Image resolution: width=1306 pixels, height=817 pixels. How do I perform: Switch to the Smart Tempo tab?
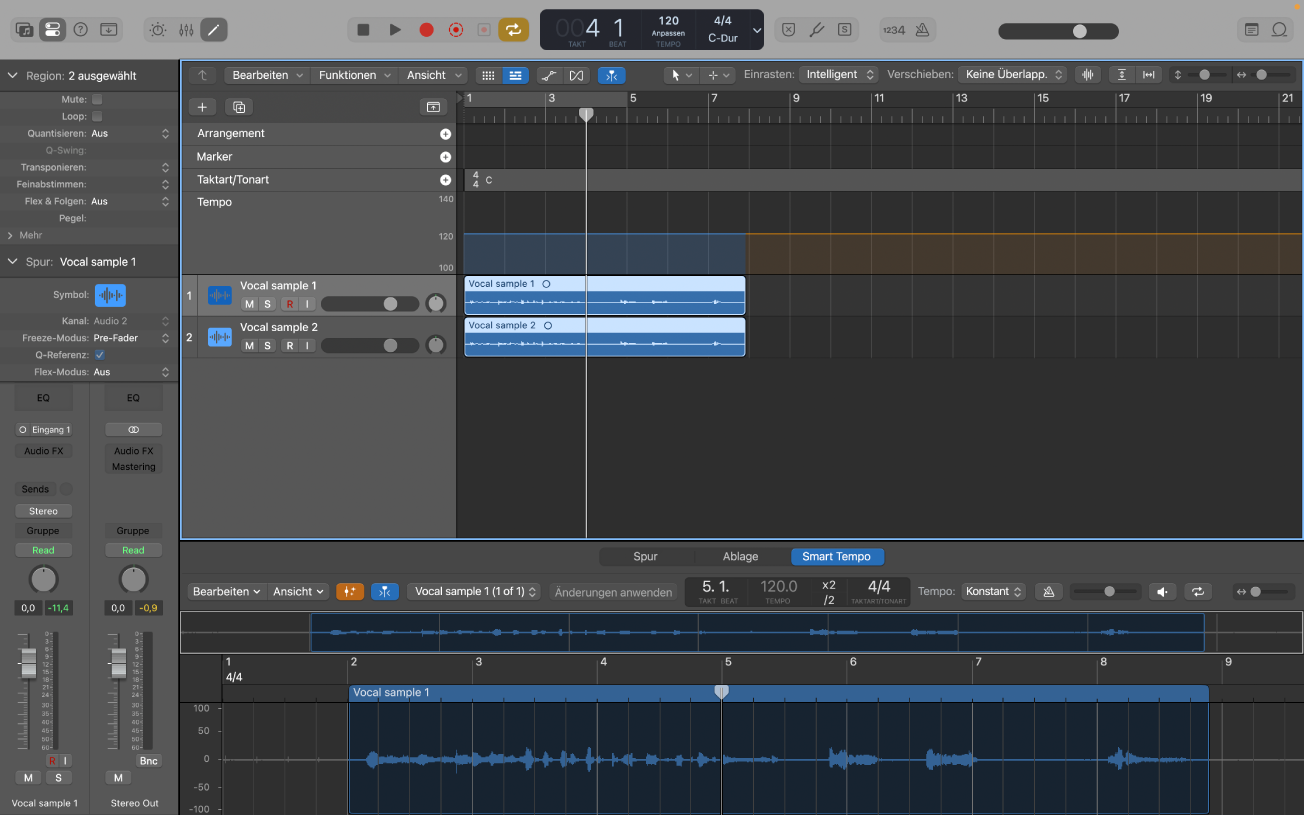(x=837, y=556)
